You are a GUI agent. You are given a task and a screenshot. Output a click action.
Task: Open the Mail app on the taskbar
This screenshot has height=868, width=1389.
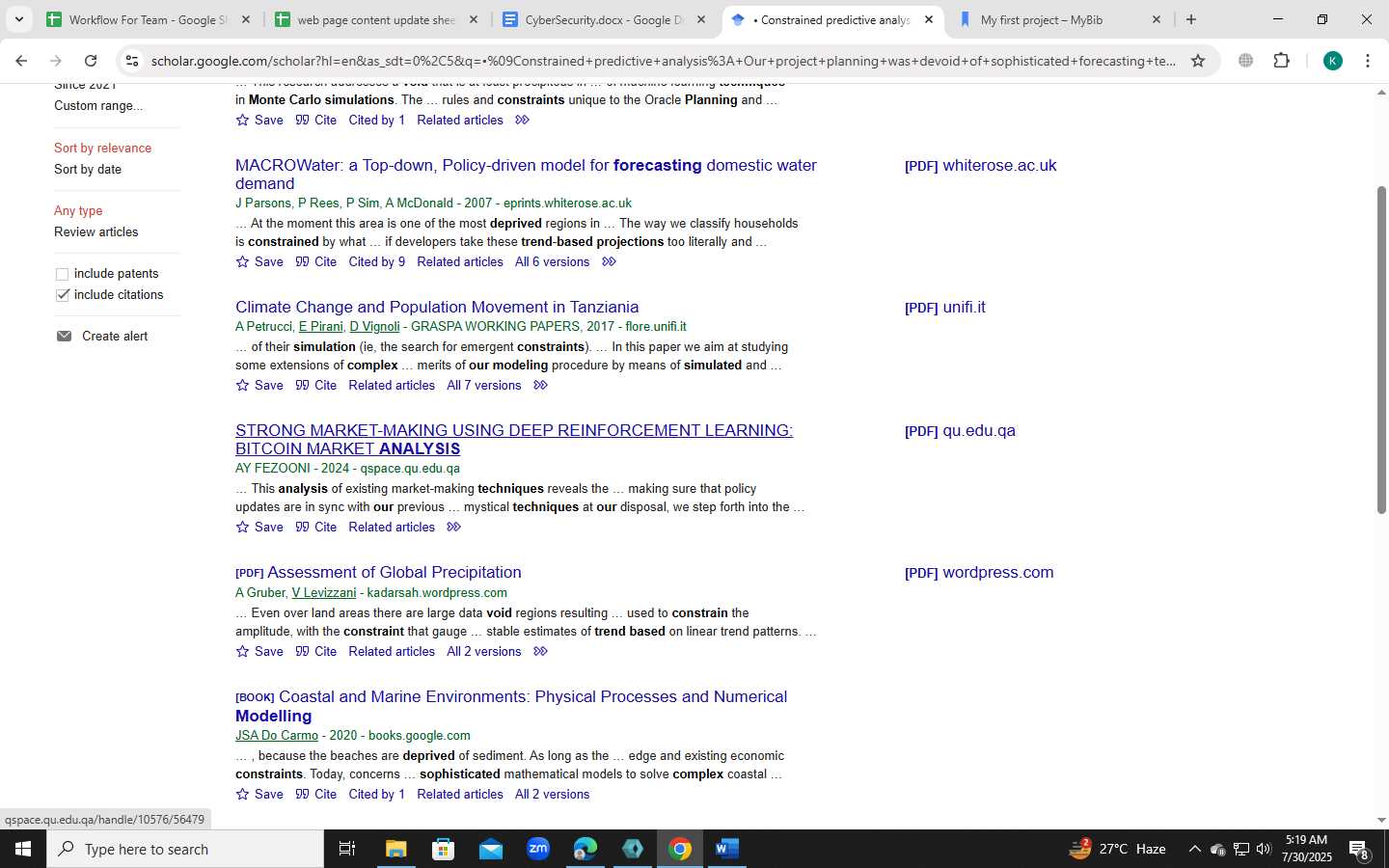coord(490,849)
